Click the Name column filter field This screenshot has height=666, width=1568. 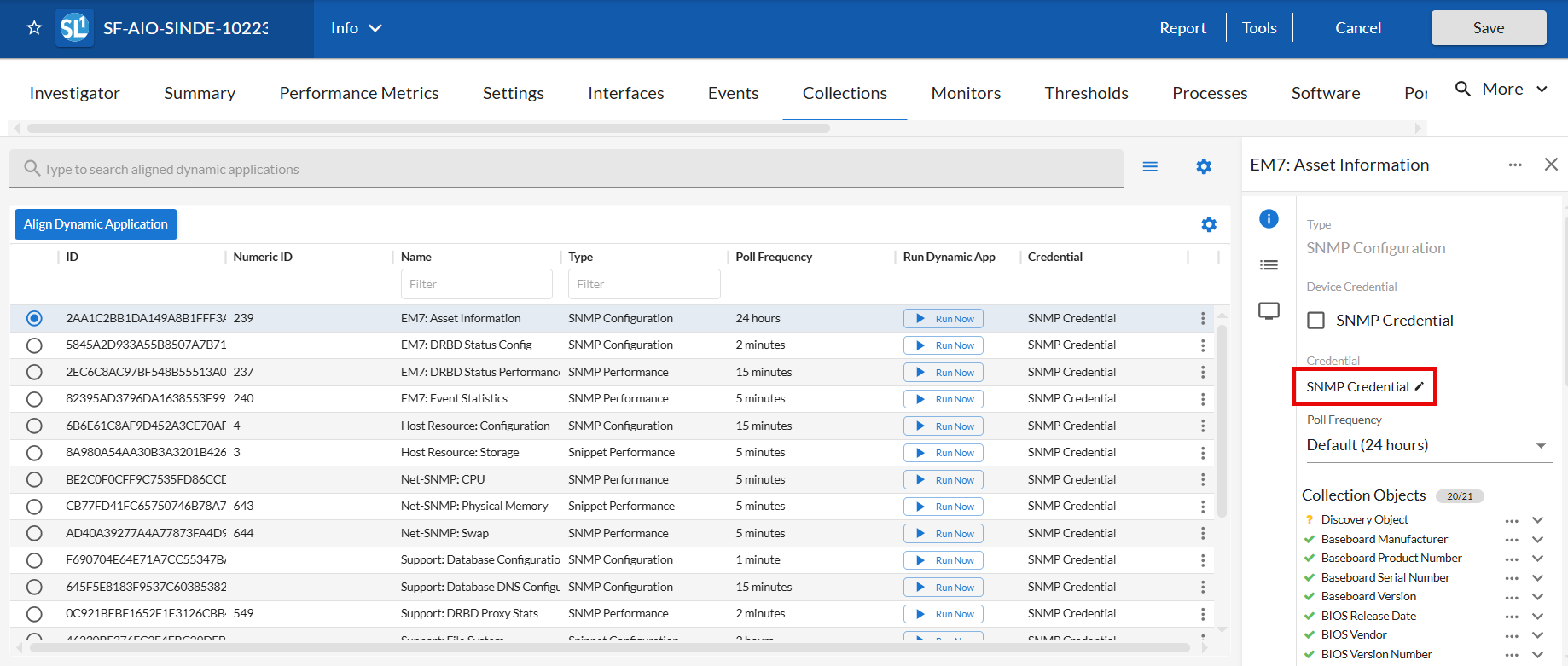[476, 284]
